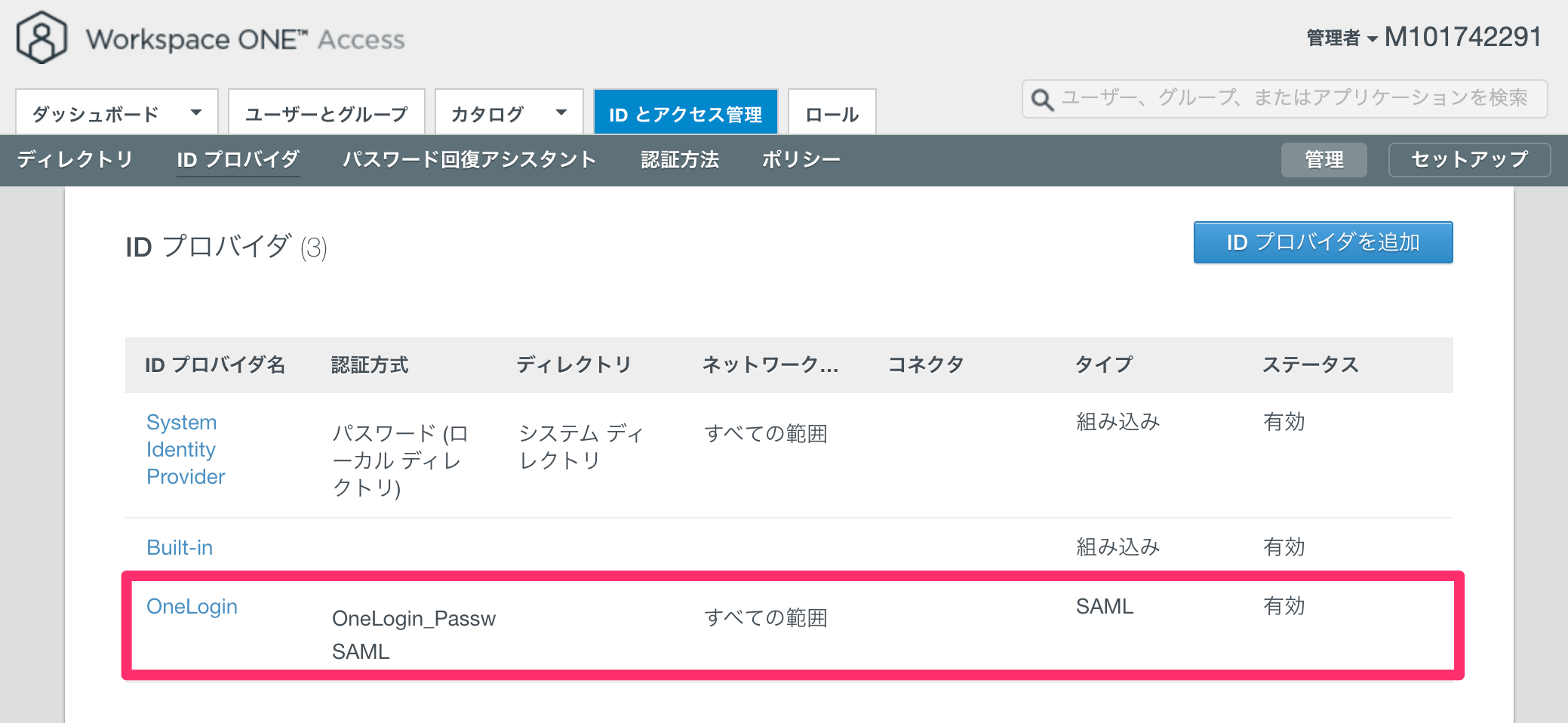
Task: Click パスワード (ローカル ディレクトリ) cell
Action: coord(401,460)
